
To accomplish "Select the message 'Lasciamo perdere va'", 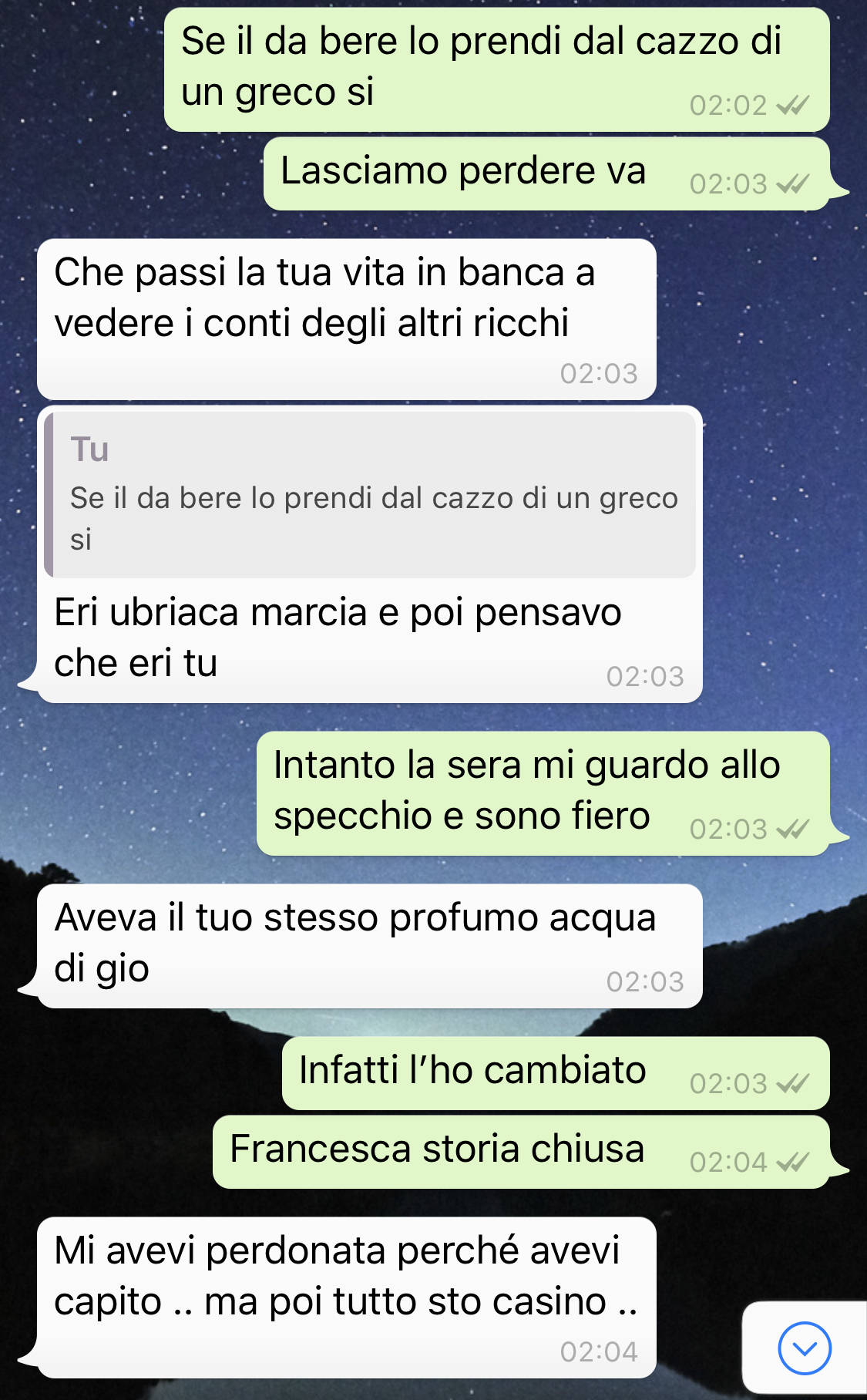I will pyautogui.click(x=546, y=173).
